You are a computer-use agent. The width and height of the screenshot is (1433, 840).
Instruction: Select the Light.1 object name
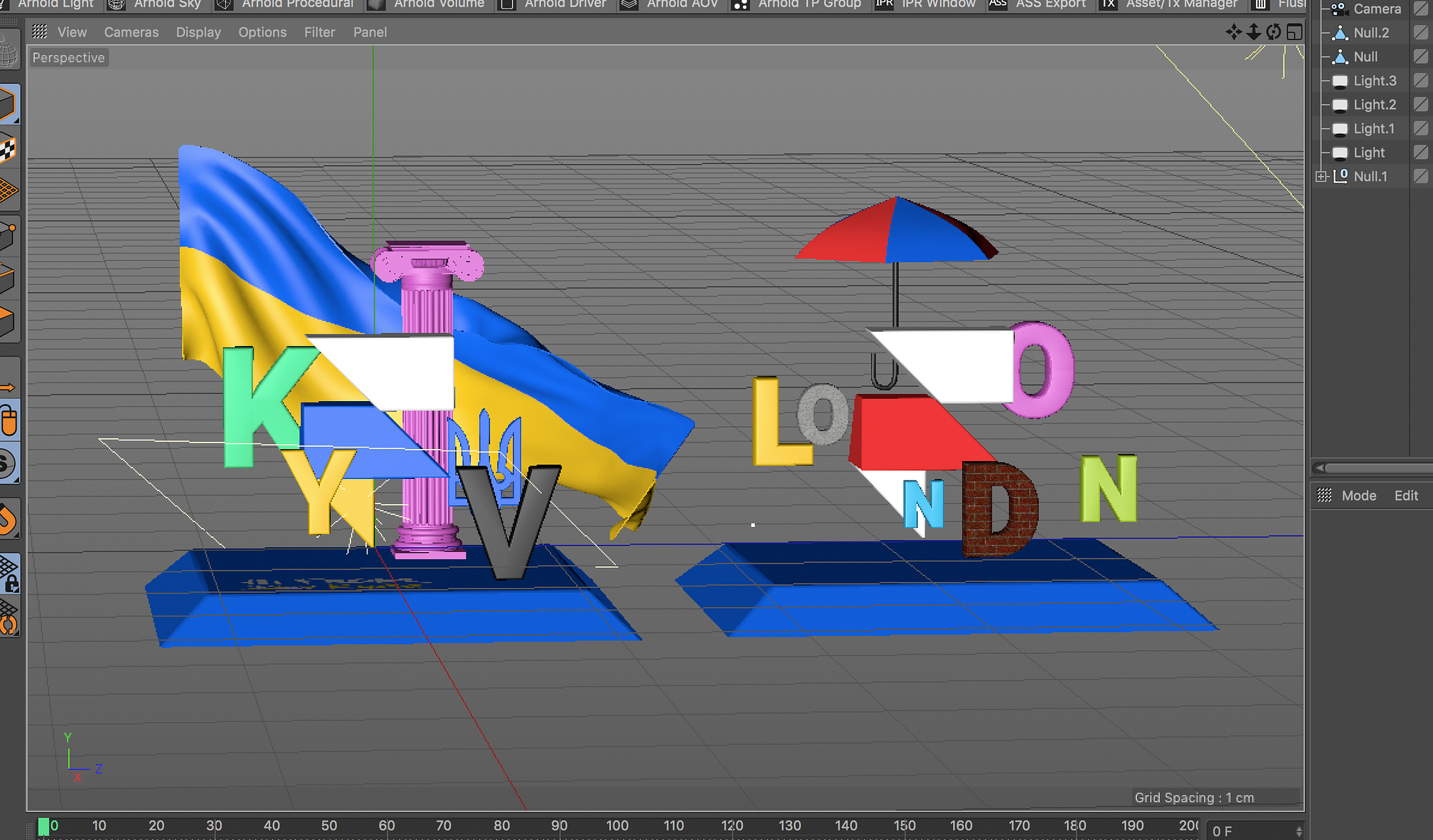click(1374, 129)
